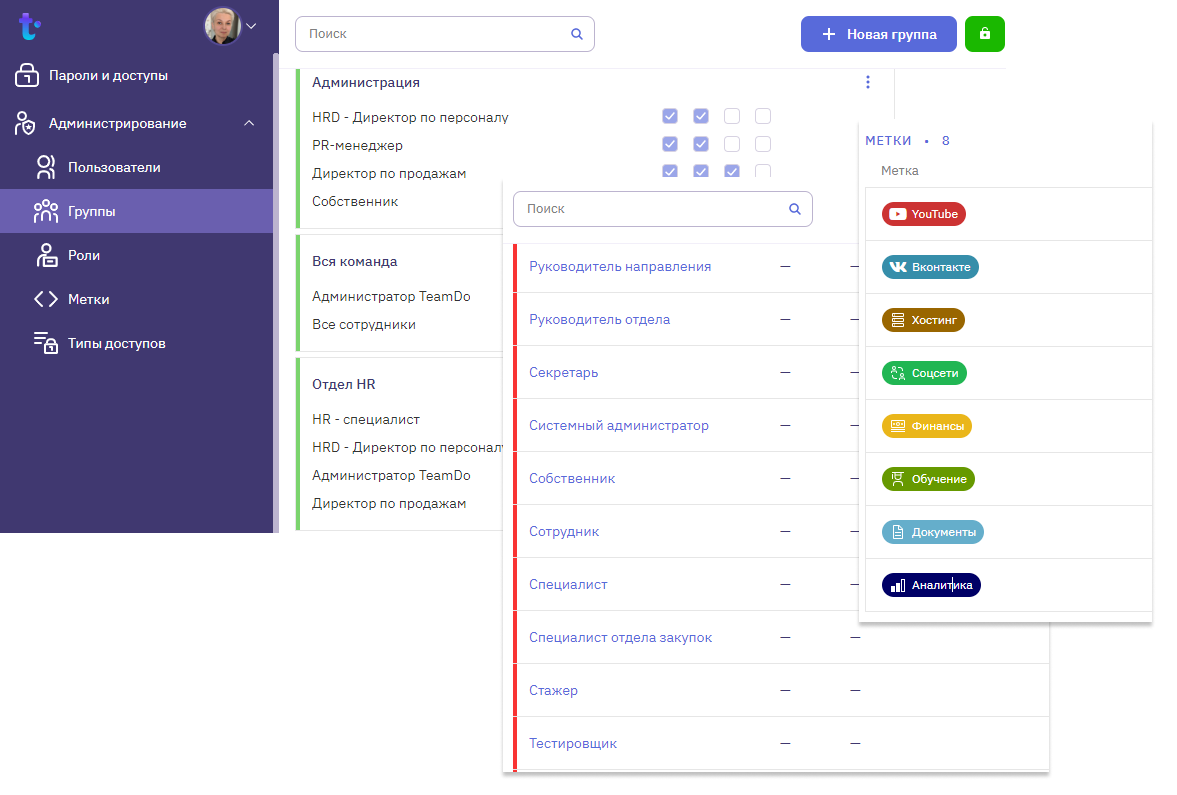The image size is (1177, 795).
Task: Click the Вся команда group title
Action: coord(354,261)
